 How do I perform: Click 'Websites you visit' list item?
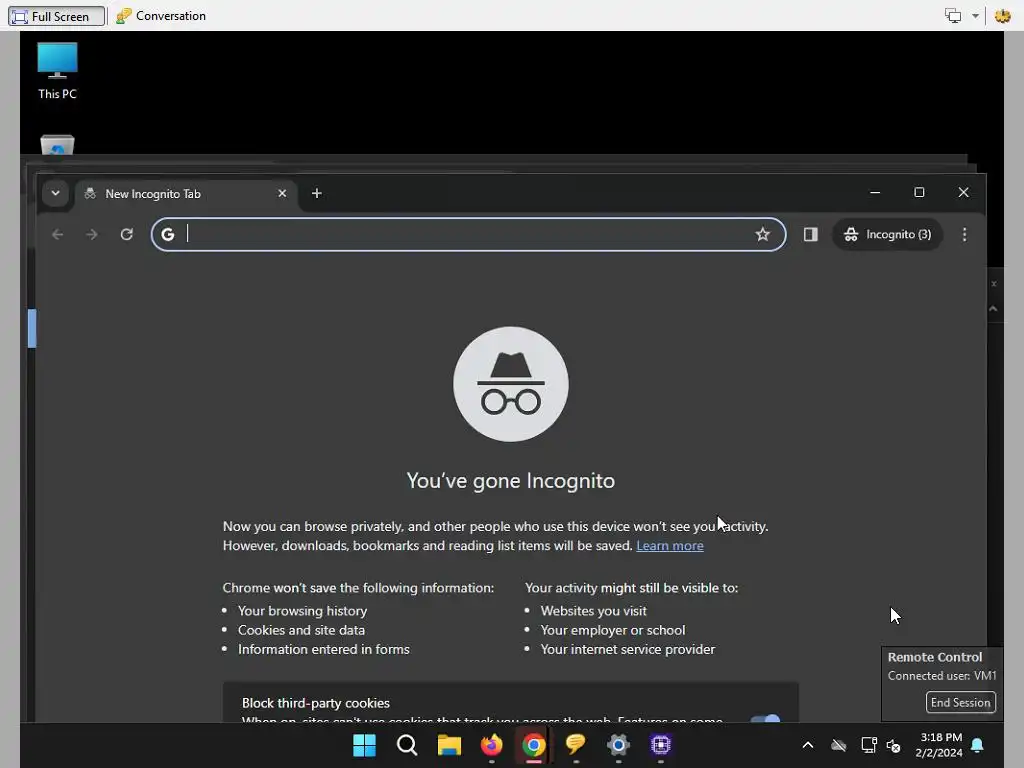594,611
